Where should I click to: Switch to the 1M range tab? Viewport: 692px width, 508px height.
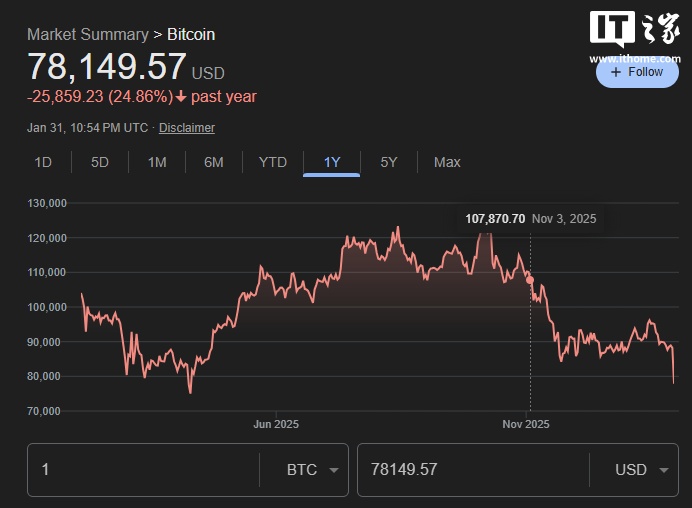(x=157, y=162)
